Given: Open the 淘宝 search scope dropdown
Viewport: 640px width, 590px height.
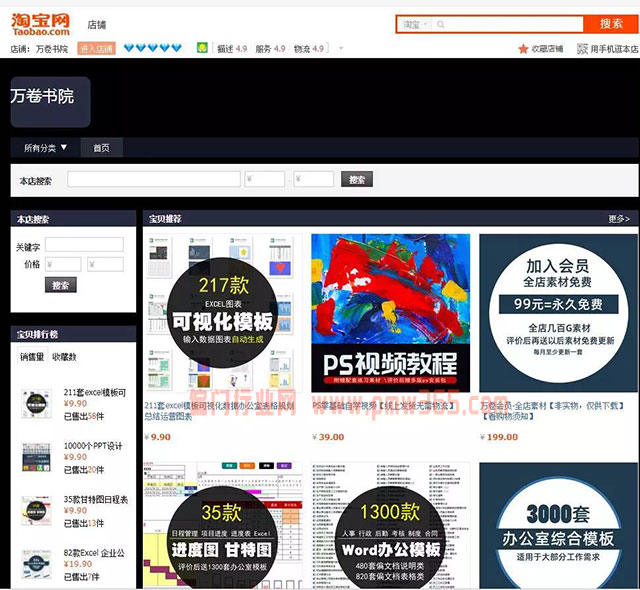Looking at the screenshot, I should click(x=415, y=24).
